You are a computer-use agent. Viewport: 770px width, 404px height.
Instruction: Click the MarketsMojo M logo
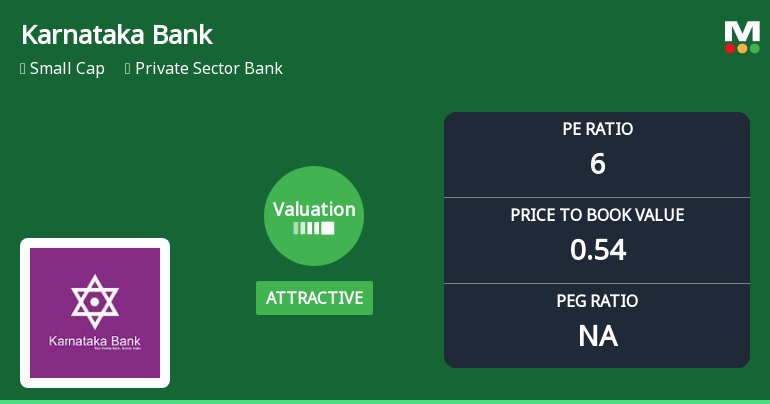742,32
